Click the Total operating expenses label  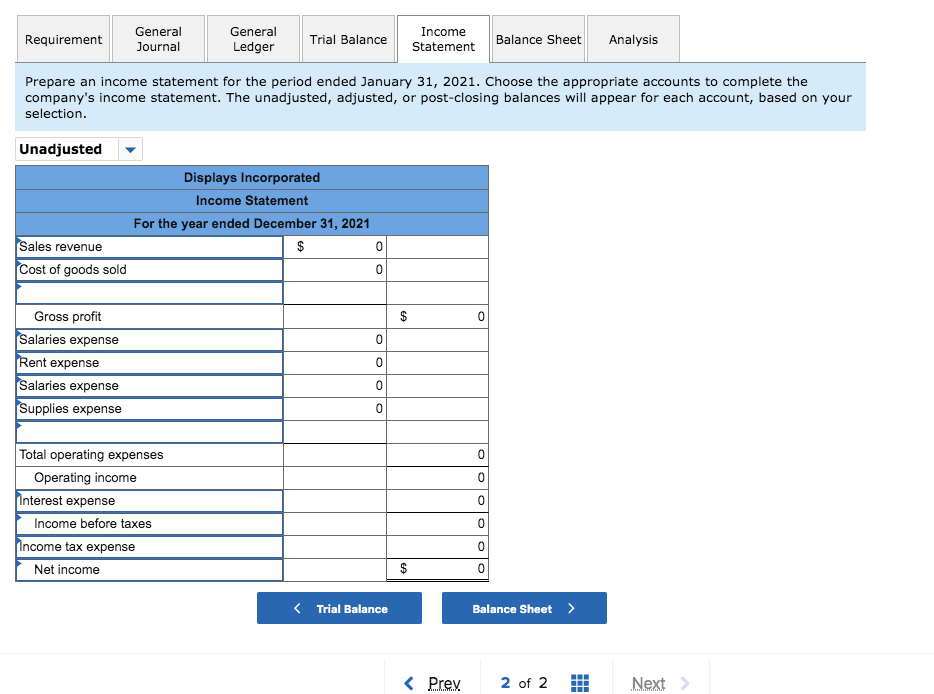91,455
